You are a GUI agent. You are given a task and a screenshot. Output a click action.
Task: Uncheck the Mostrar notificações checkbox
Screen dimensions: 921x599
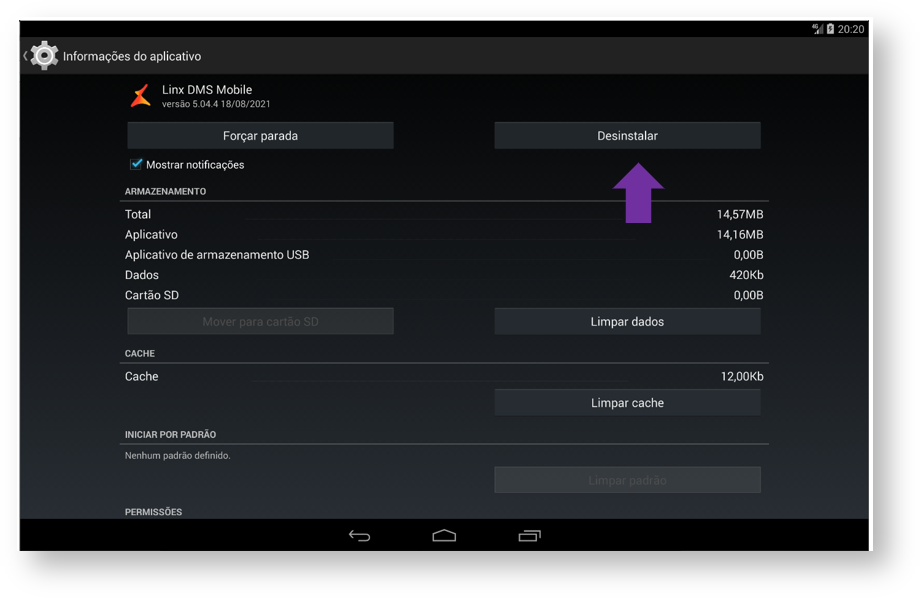click(x=136, y=164)
